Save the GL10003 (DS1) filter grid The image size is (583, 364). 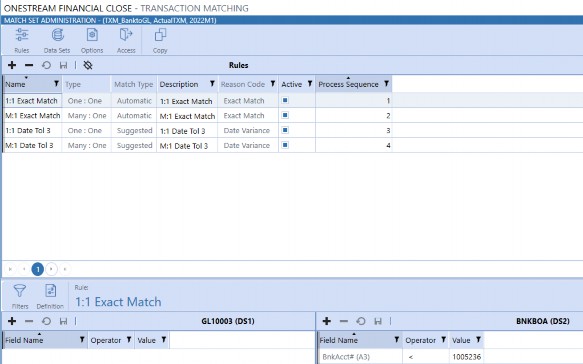pyautogui.click(x=64, y=321)
